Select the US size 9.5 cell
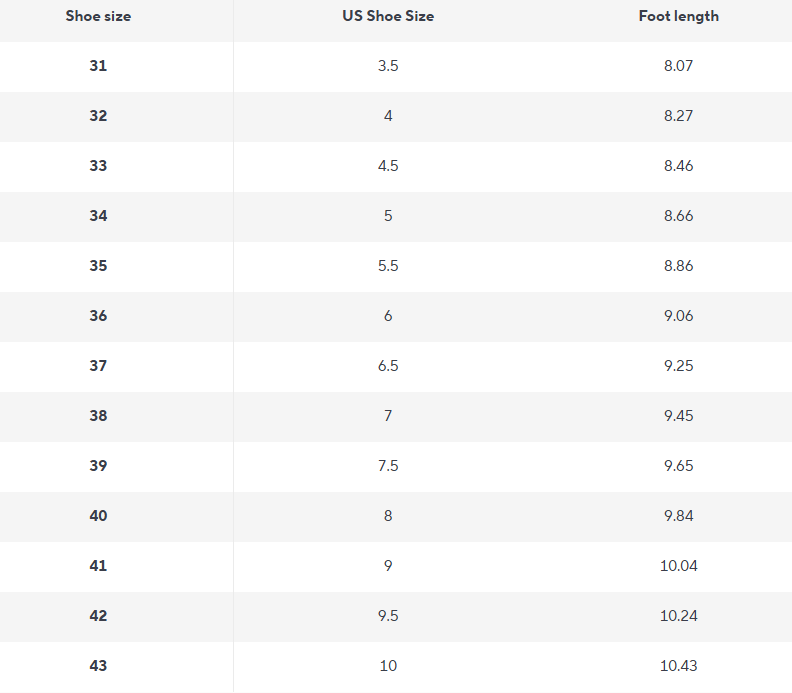Viewport: 792px width, 693px height. [388, 616]
